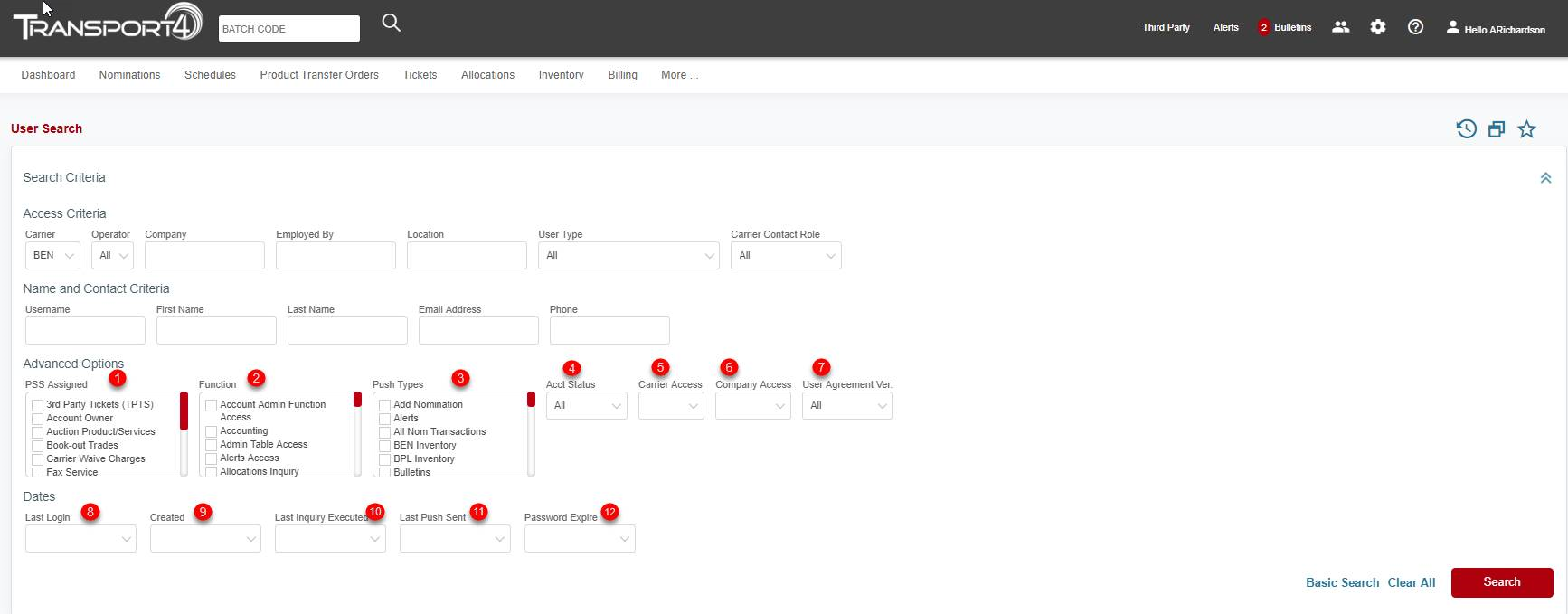Image resolution: width=1568 pixels, height=614 pixels.
Task: Add page to favorites with star icon
Action: pos(1526,129)
